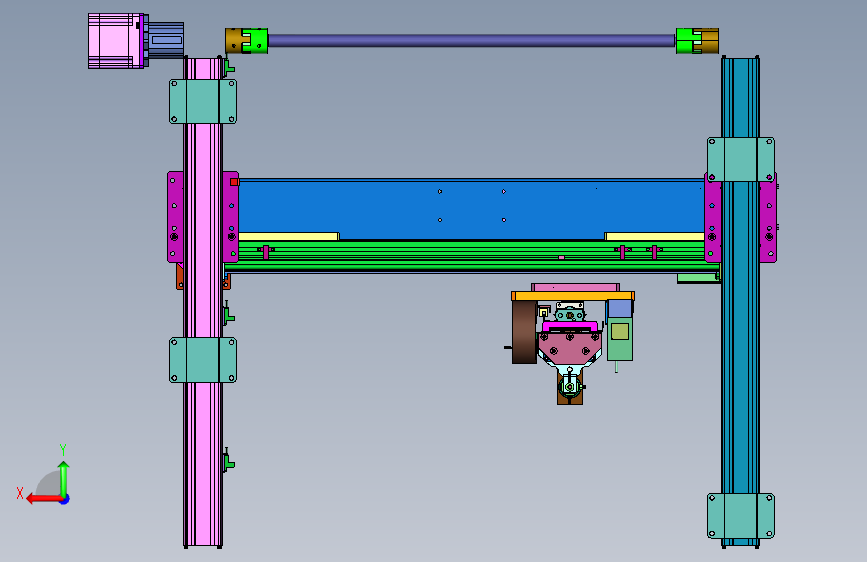
Task: Click the large blue gantry plate
Action: [471, 209]
